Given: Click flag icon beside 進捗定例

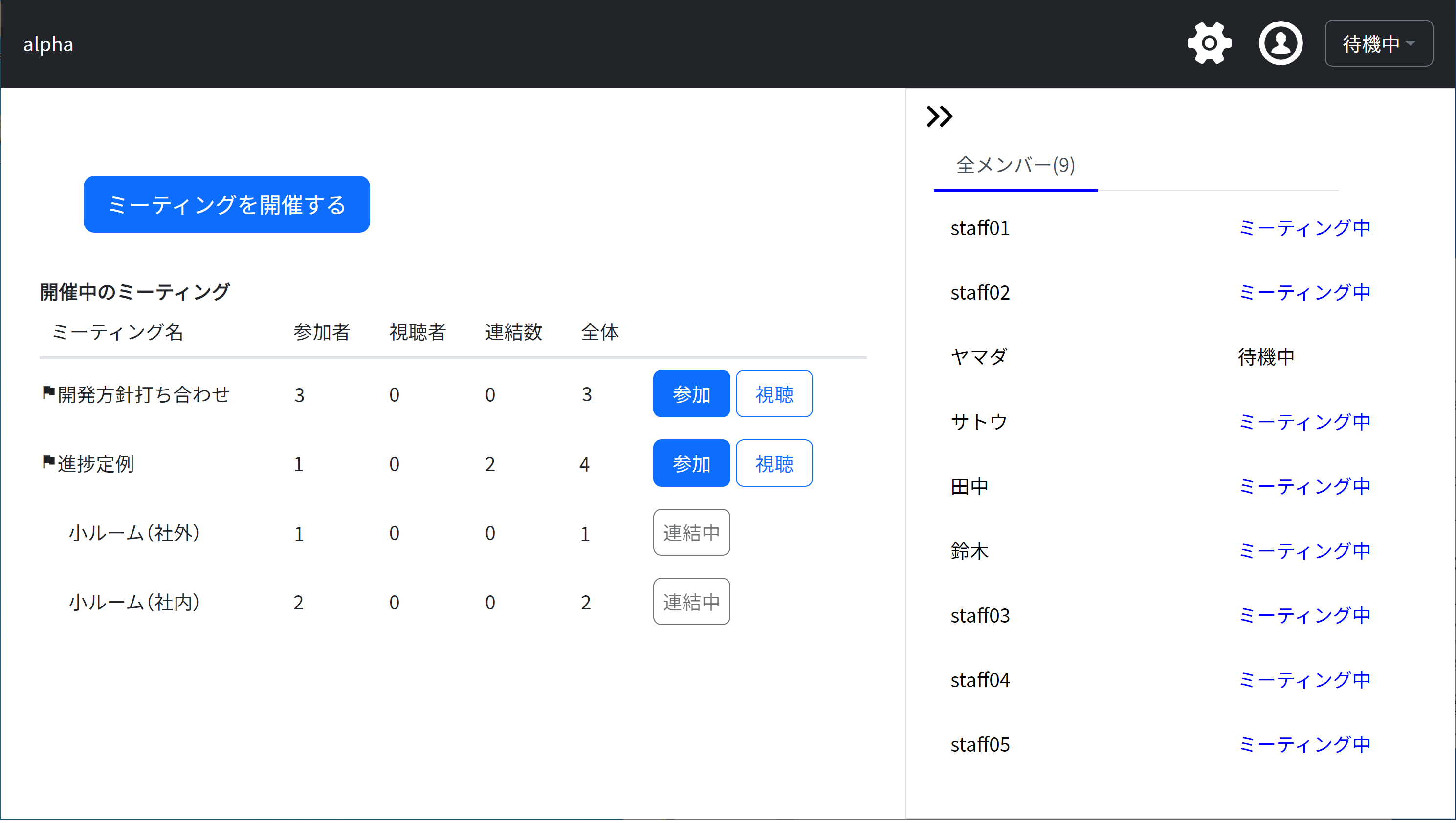Looking at the screenshot, I should [48, 462].
